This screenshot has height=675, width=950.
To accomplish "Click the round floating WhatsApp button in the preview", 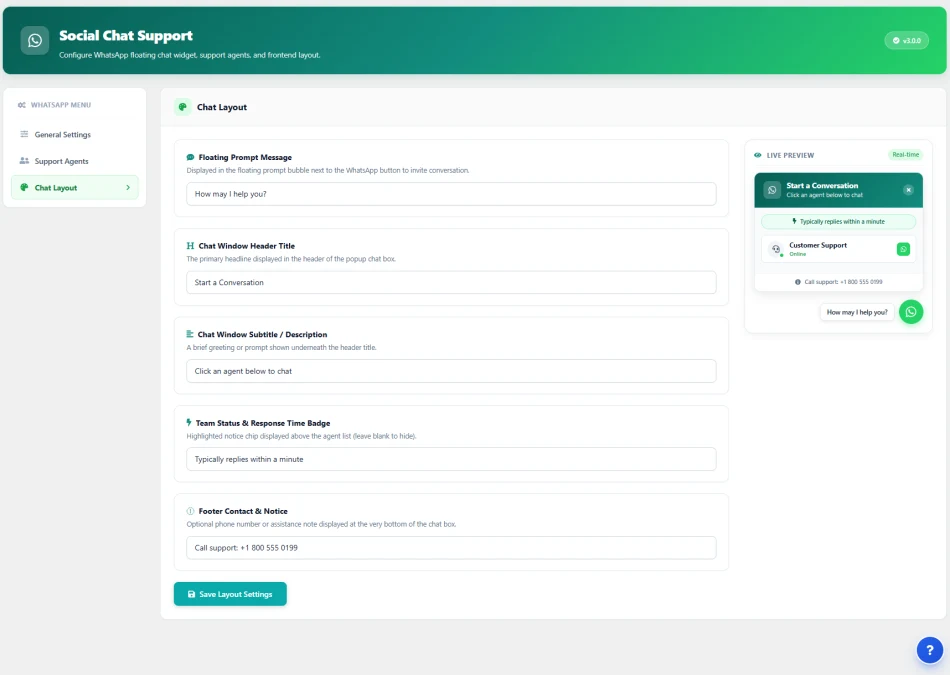I will click(x=911, y=312).
